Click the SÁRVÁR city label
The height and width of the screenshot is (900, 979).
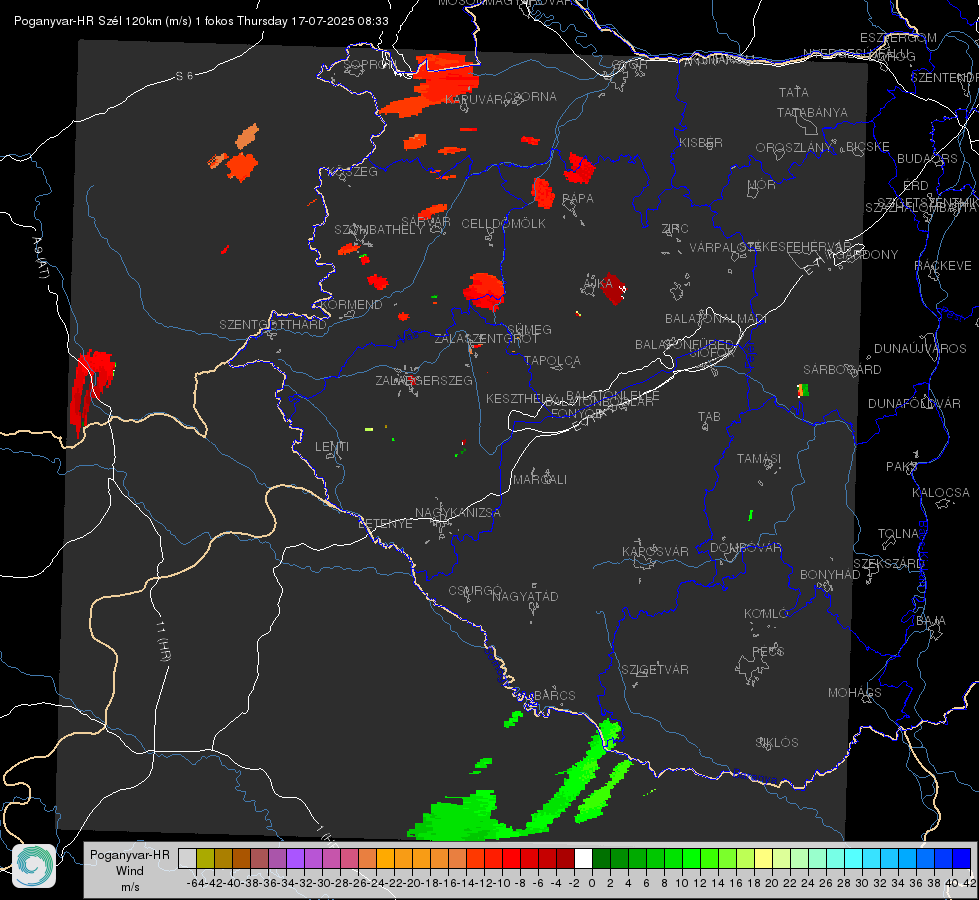click(426, 222)
